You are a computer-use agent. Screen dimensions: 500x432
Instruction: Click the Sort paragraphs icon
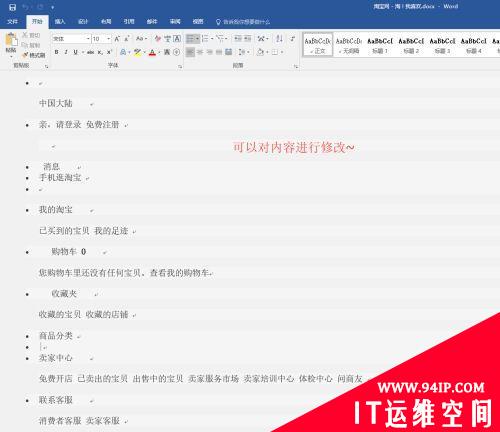pos(279,39)
